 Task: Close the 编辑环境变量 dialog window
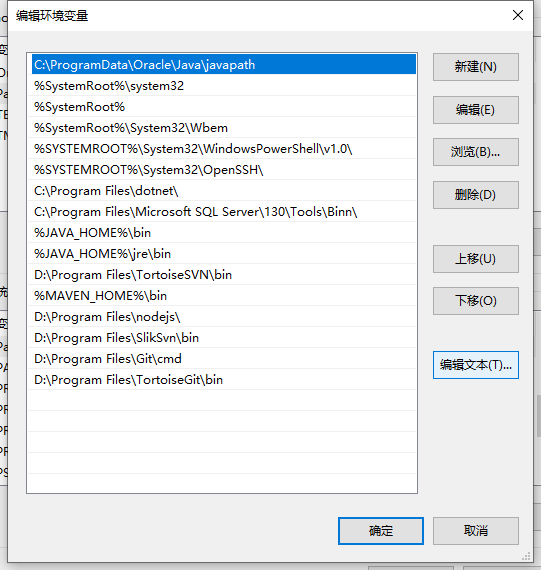coord(518,15)
